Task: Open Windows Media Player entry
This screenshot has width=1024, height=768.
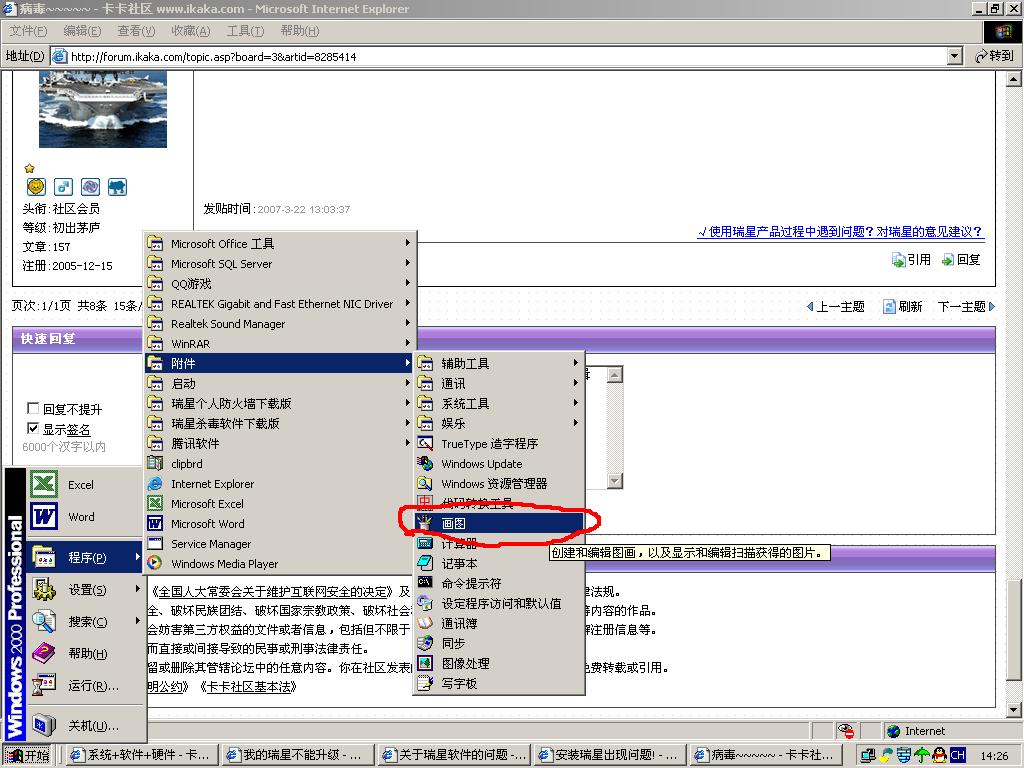Action: point(280,564)
